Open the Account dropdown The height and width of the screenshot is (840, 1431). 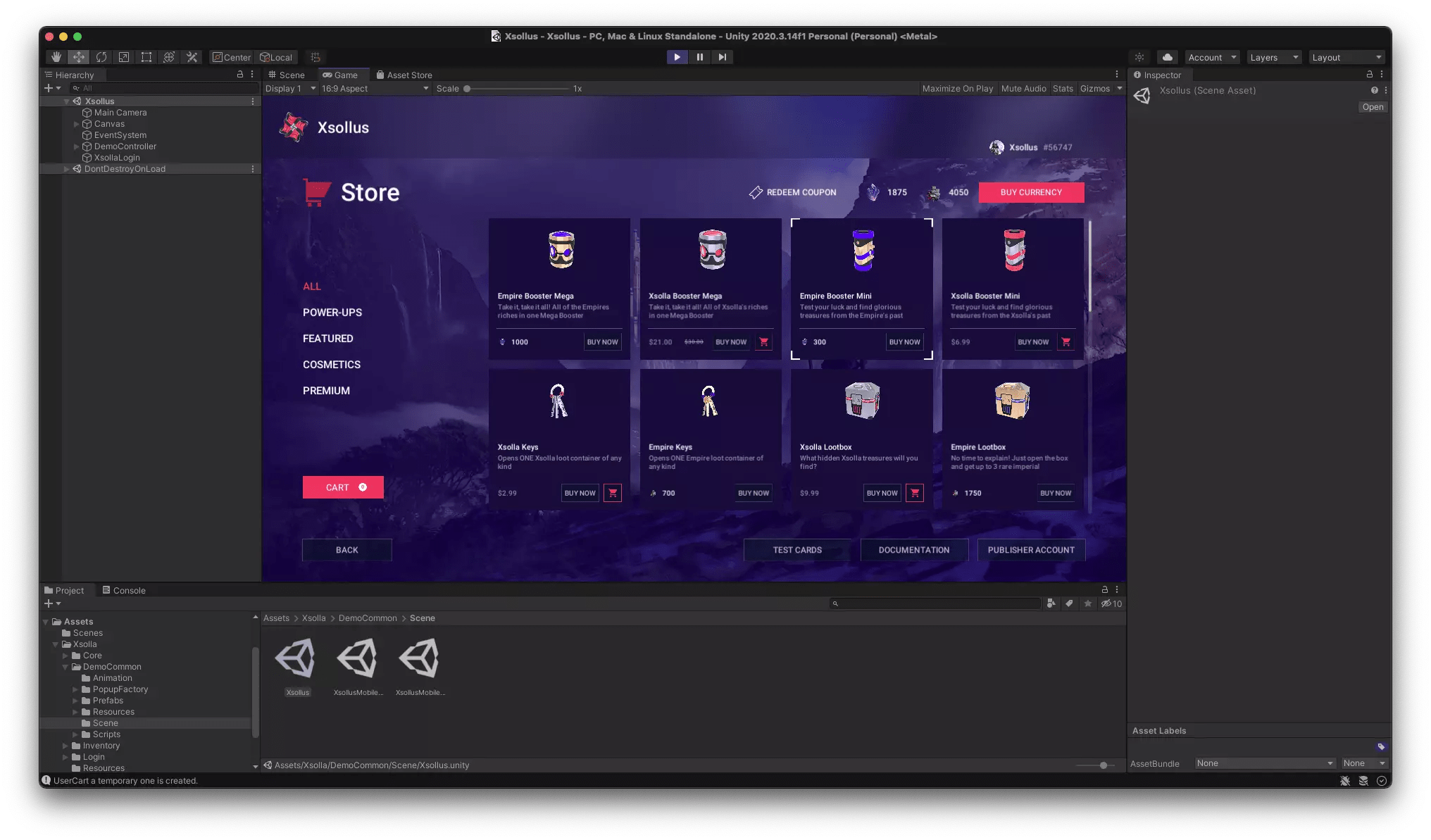1212,58
